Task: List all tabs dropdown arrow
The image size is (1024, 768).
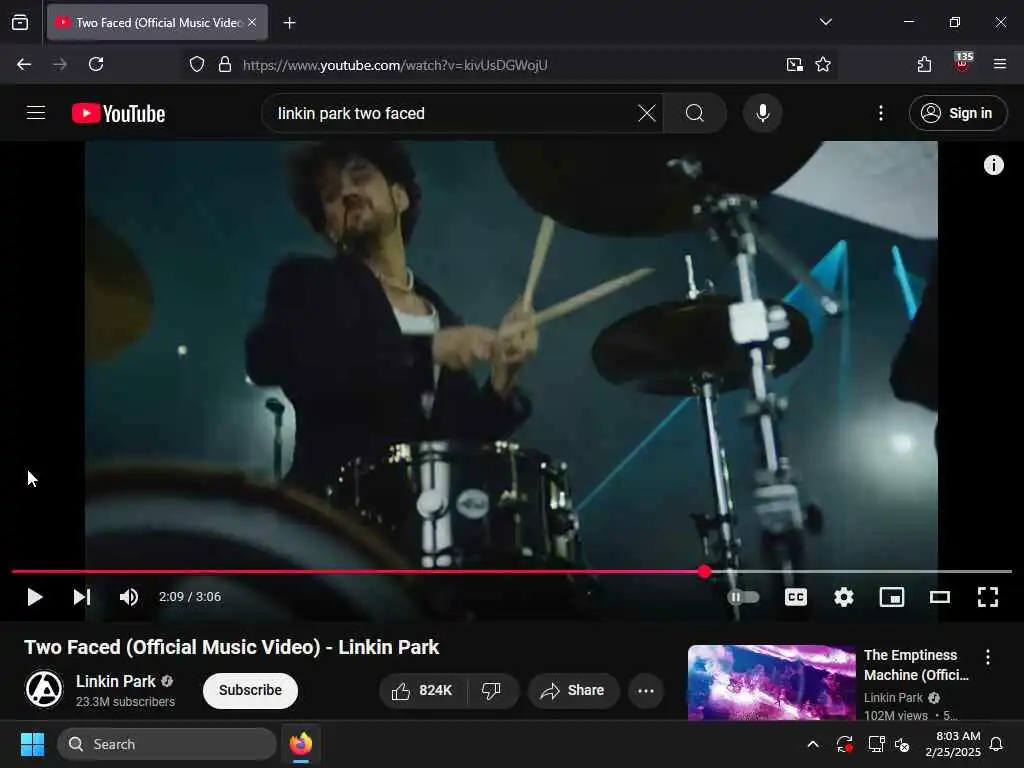Action: (x=825, y=22)
